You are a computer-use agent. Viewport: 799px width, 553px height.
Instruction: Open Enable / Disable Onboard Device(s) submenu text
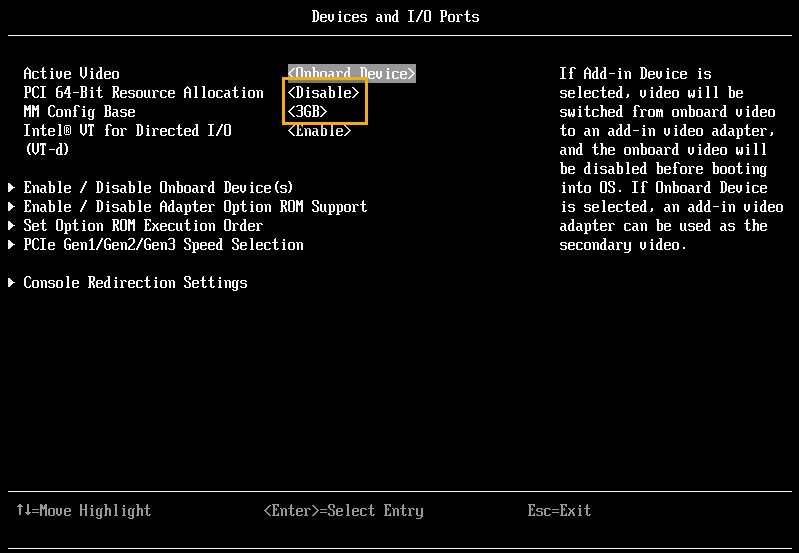[x=158, y=188]
